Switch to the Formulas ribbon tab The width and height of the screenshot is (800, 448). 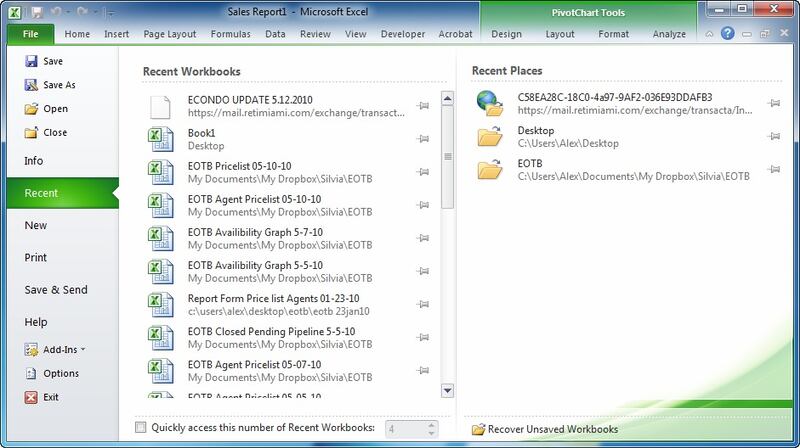230,34
